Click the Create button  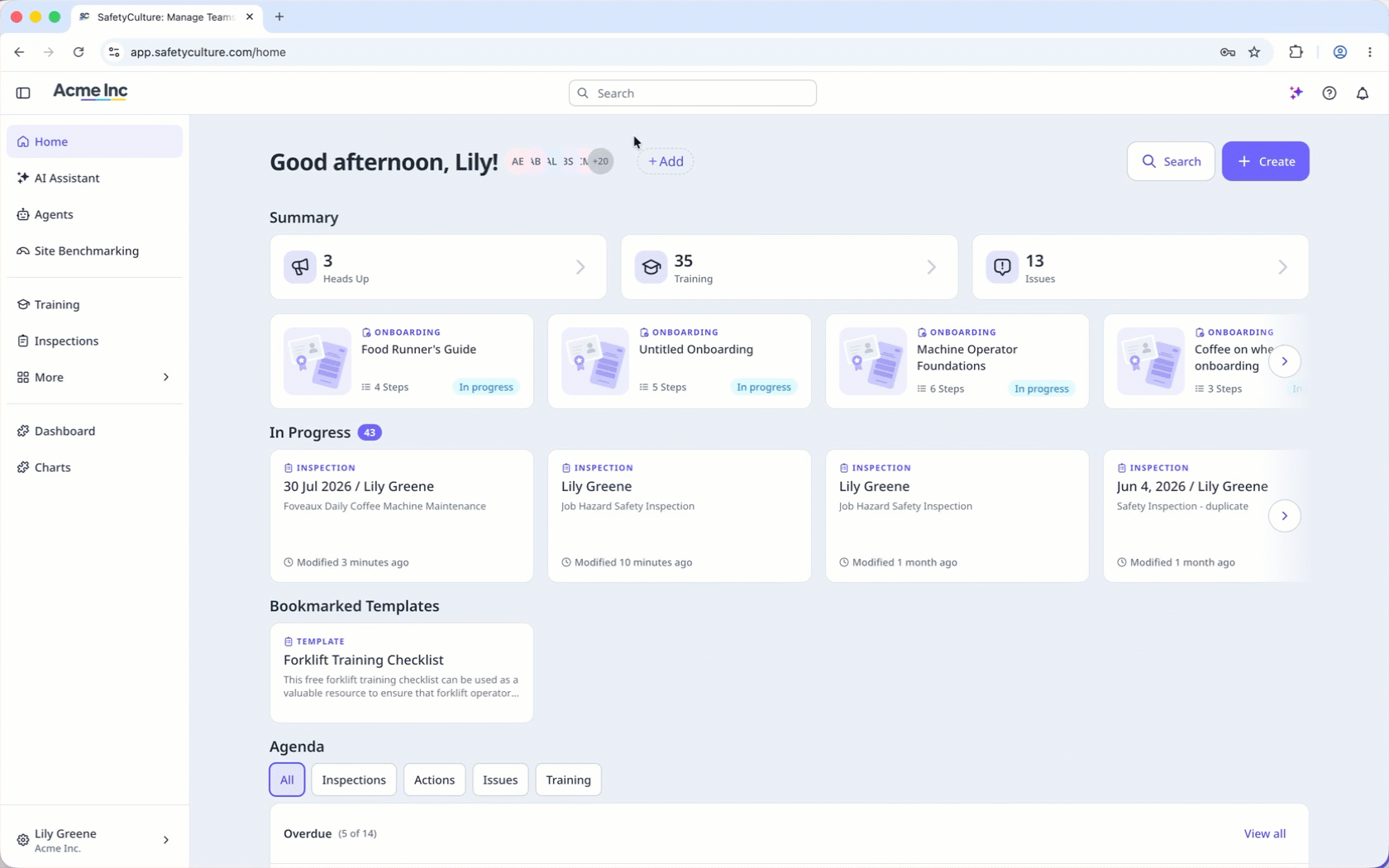click(1265, 161)
